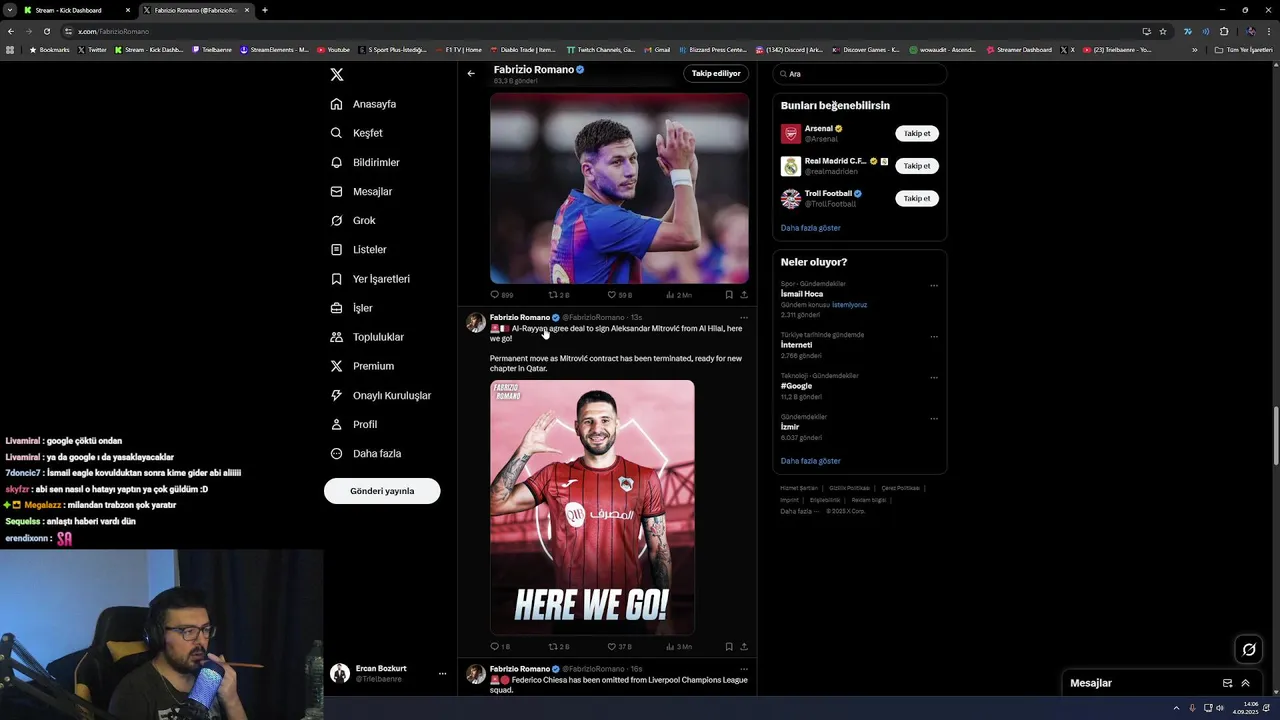Bookmark the Mitrović Al-Rayyan tweet
Screen dimensions: 1280x720
point(729,647)
